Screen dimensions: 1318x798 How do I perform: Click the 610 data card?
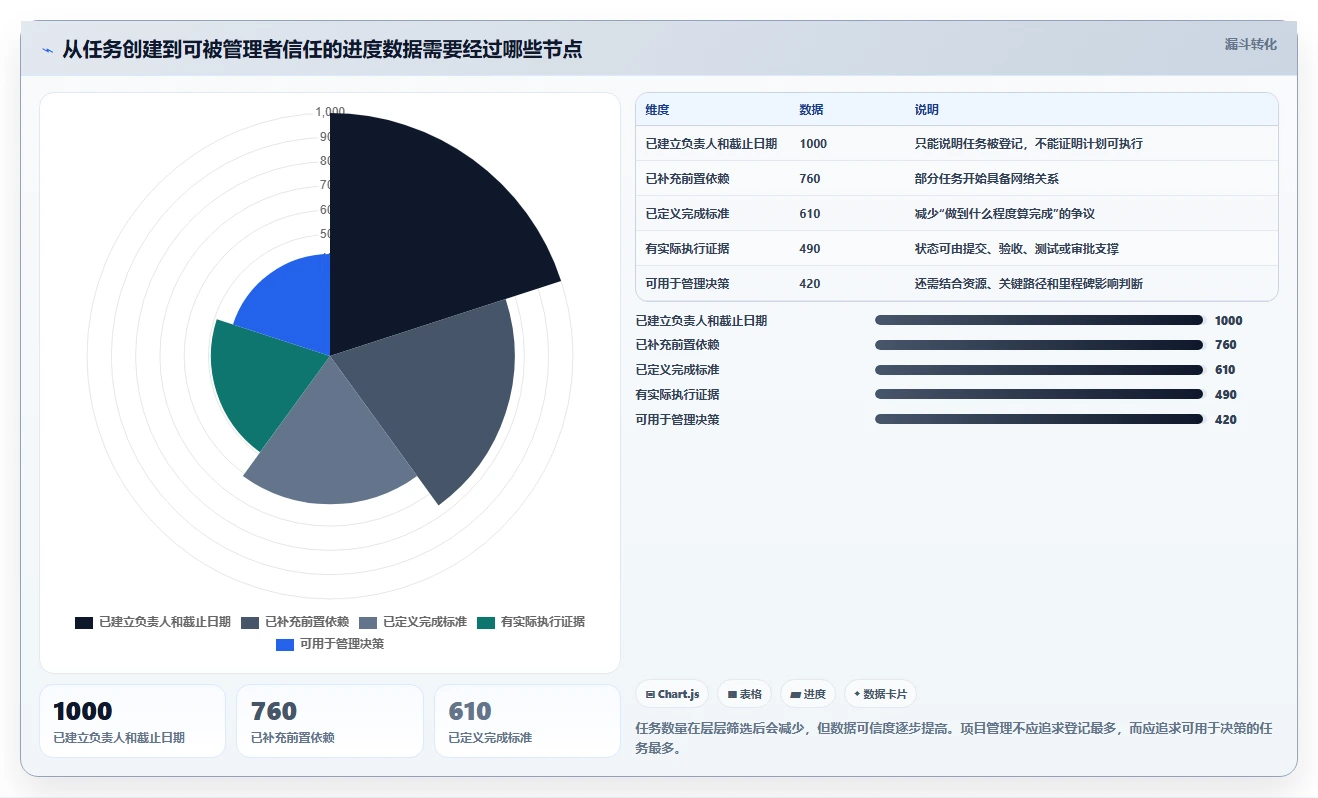pyautogui.click(x=527, y=721)
